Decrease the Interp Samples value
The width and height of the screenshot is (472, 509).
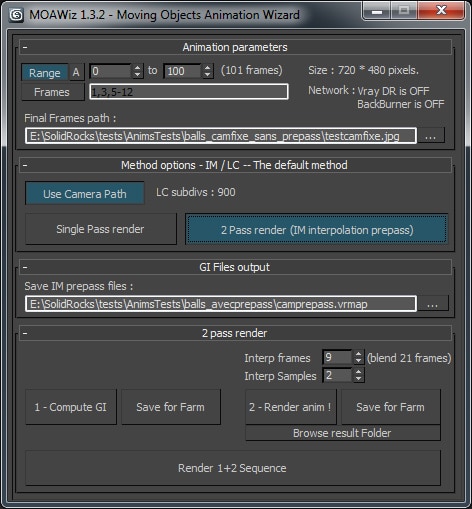[358, 379]
